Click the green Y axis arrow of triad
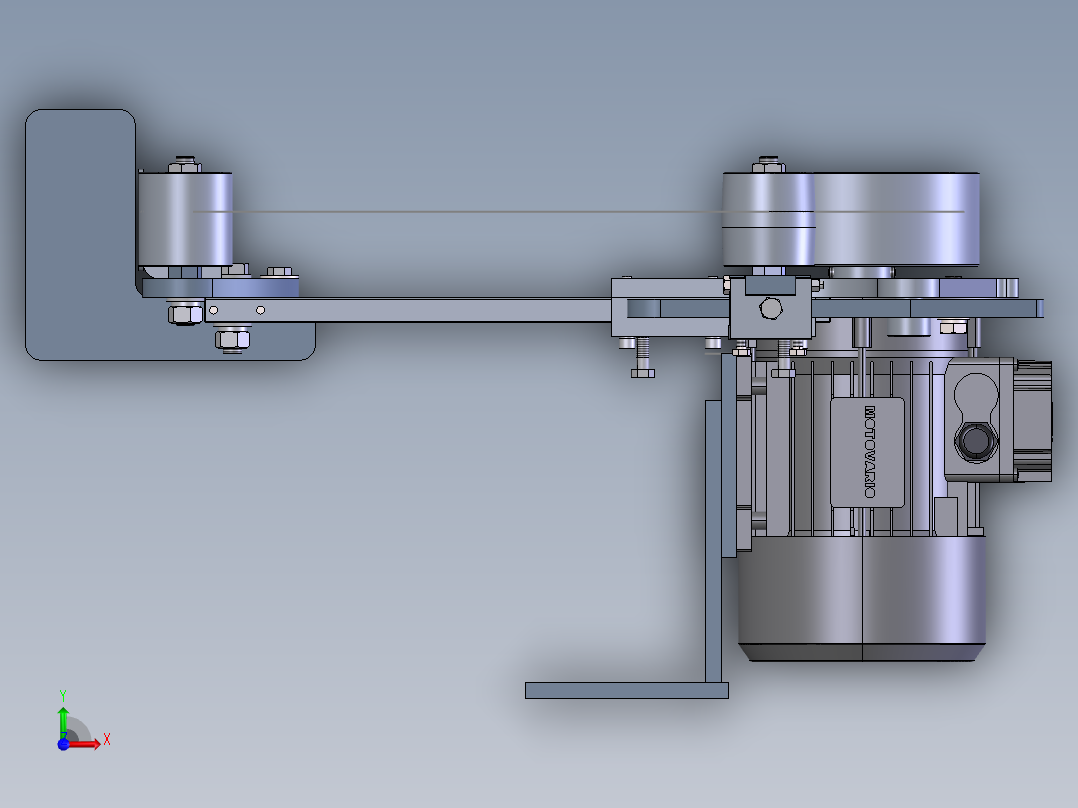 click(63, 721)
